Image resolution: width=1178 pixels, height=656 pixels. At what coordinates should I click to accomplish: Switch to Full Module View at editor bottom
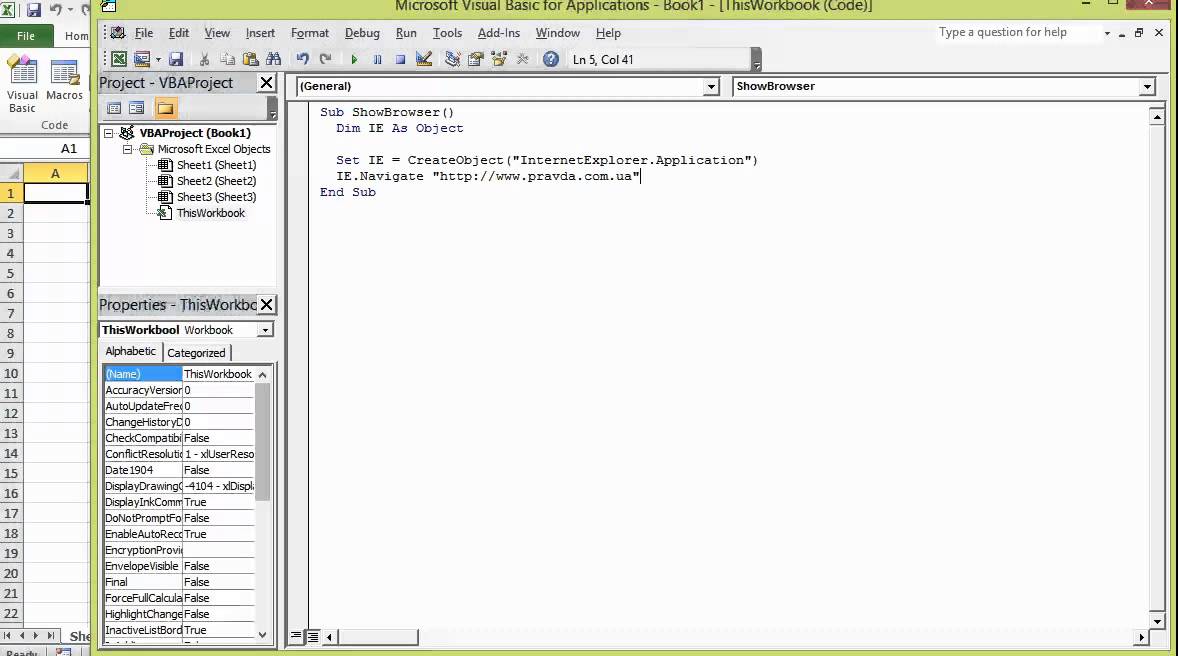coord(313,636)
